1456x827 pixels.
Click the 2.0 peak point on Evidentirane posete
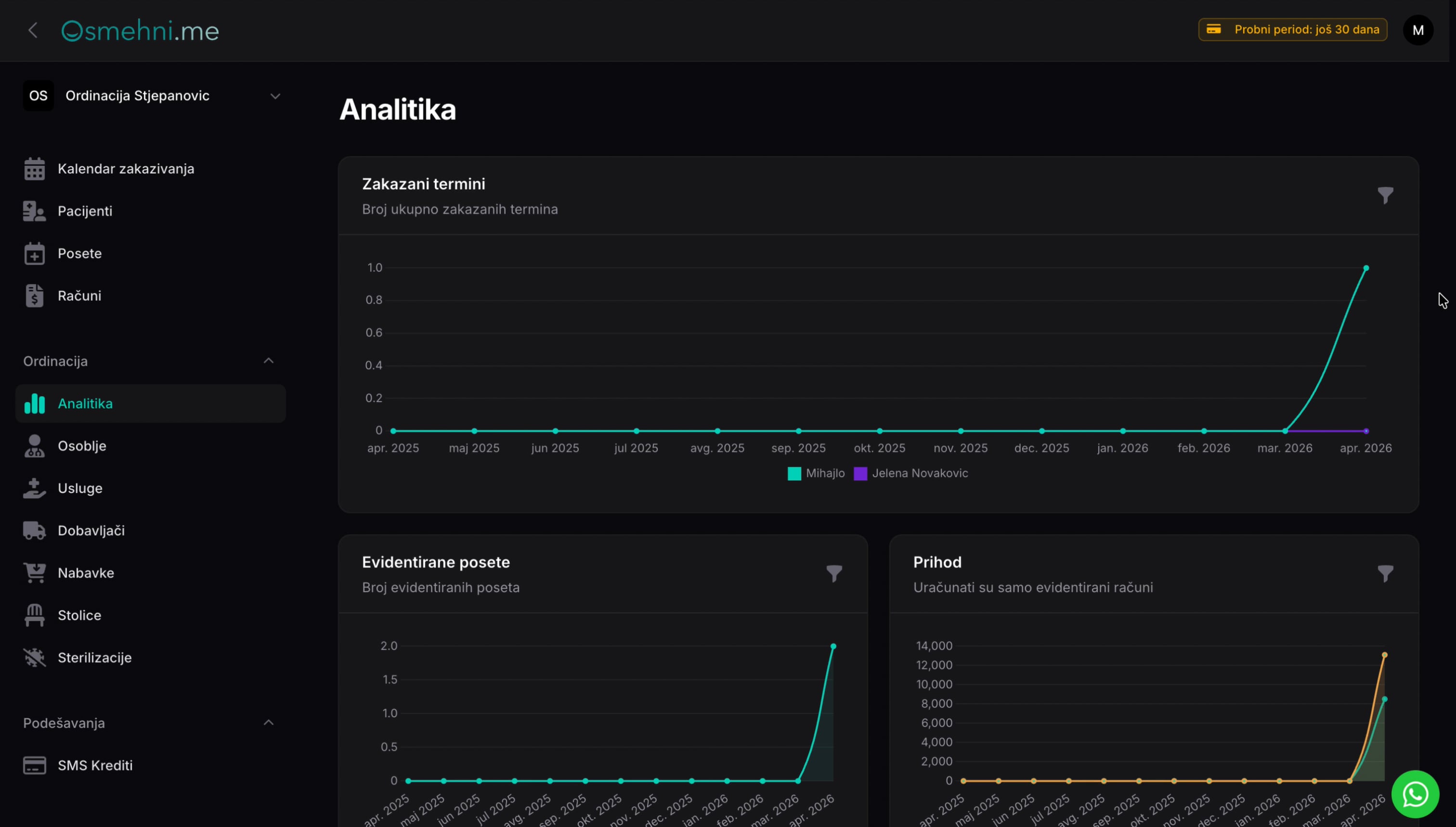click(833, 646)
